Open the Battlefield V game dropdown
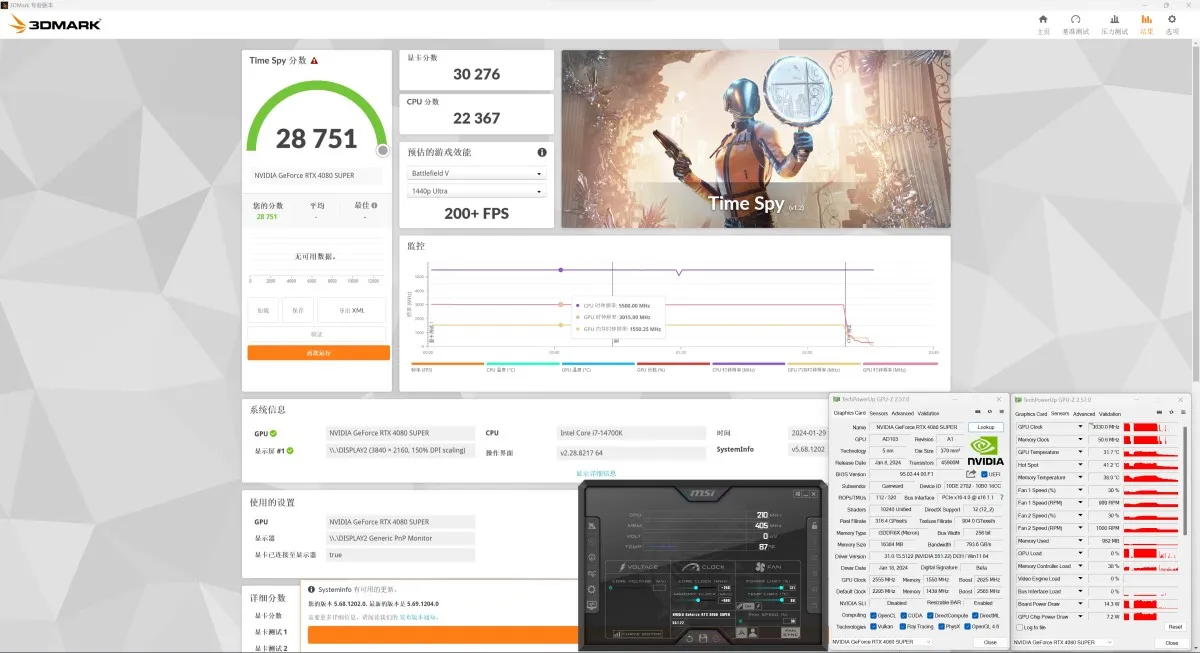 [476, 173]
